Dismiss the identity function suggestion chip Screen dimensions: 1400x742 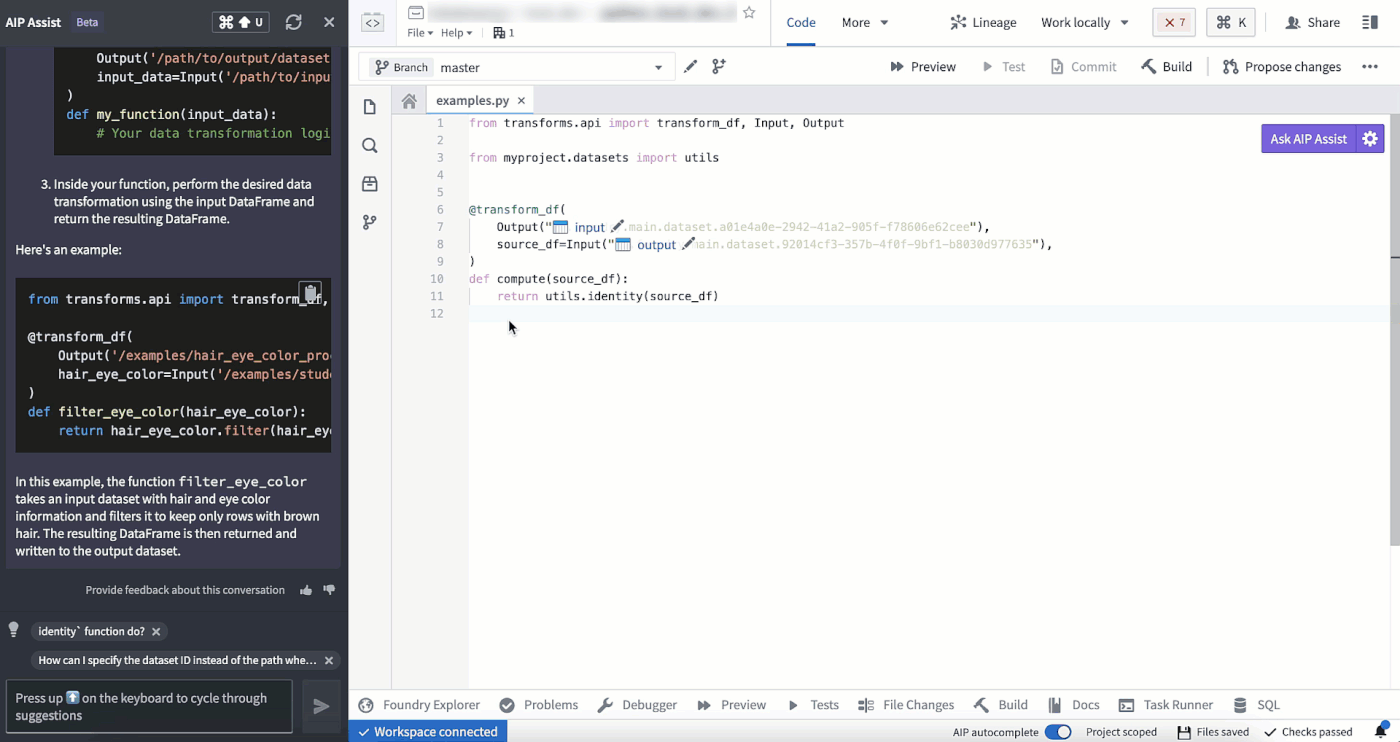(x=156, y=632)
